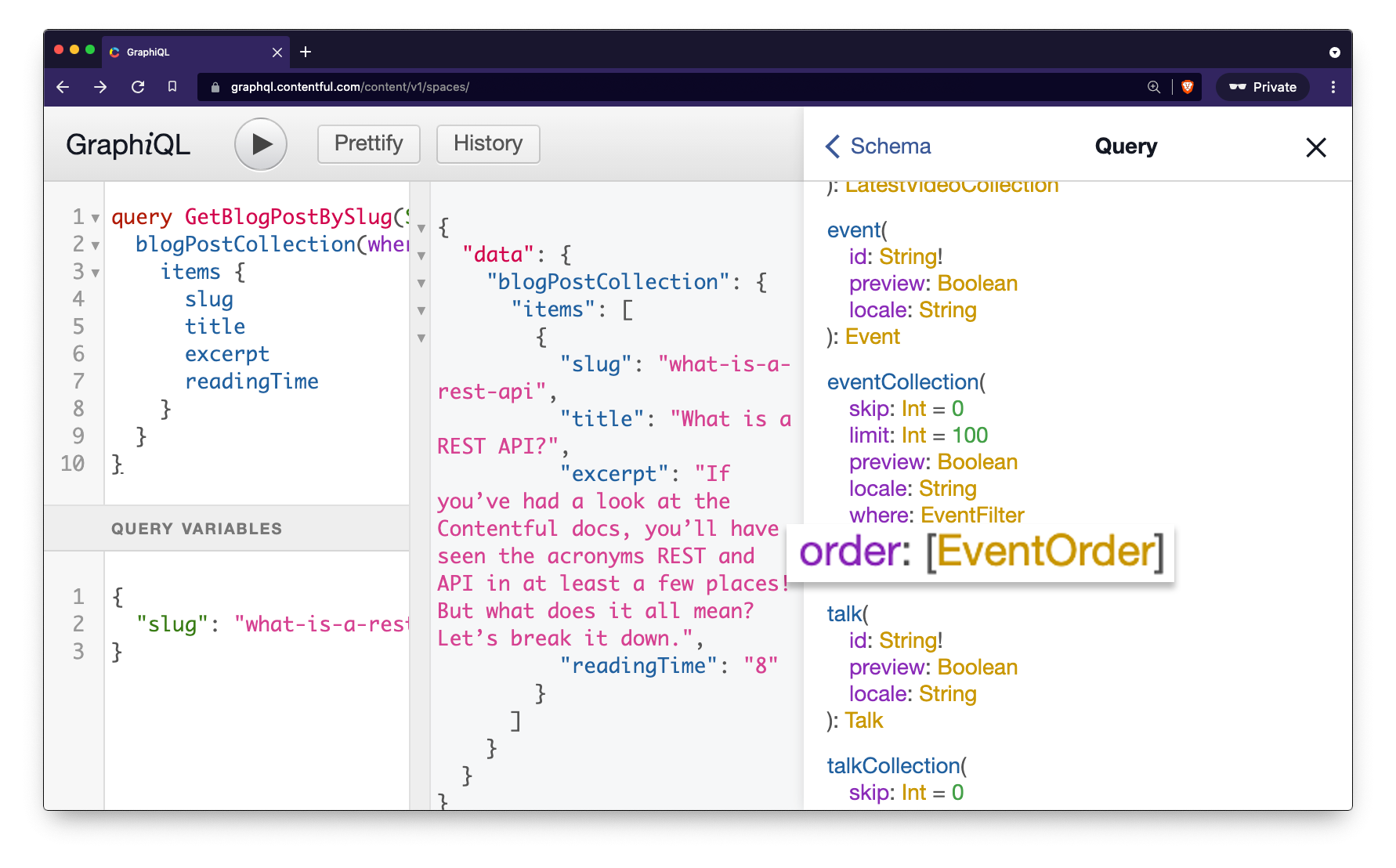Click the browser forward arrow
Image resolution: width=1396 pixels, height=868 pixels.
point(100,87)
